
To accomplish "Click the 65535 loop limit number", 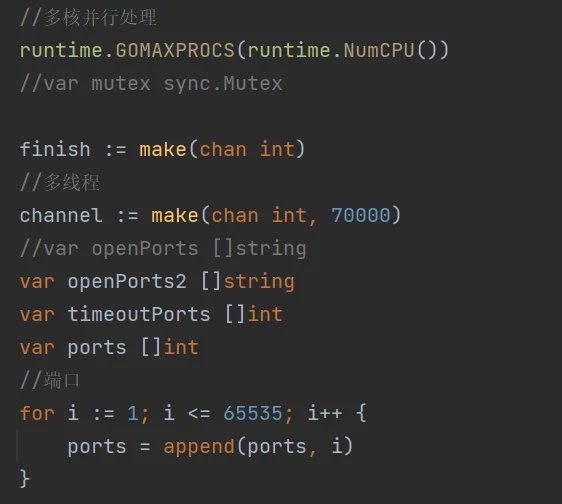I will pos(253,413).
